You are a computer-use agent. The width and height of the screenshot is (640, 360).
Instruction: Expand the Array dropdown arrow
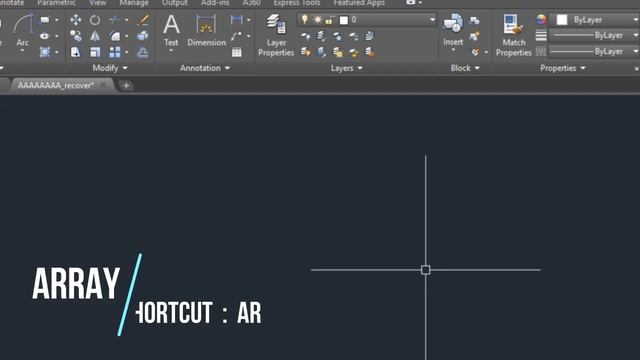pyautogui.click(x=127, y=52)
